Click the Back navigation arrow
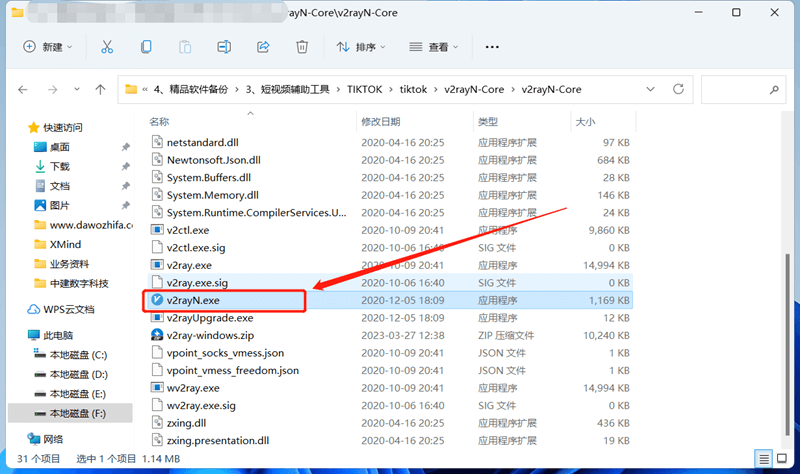The width and height of the screenshot is (800, 474). click(22, 90)
